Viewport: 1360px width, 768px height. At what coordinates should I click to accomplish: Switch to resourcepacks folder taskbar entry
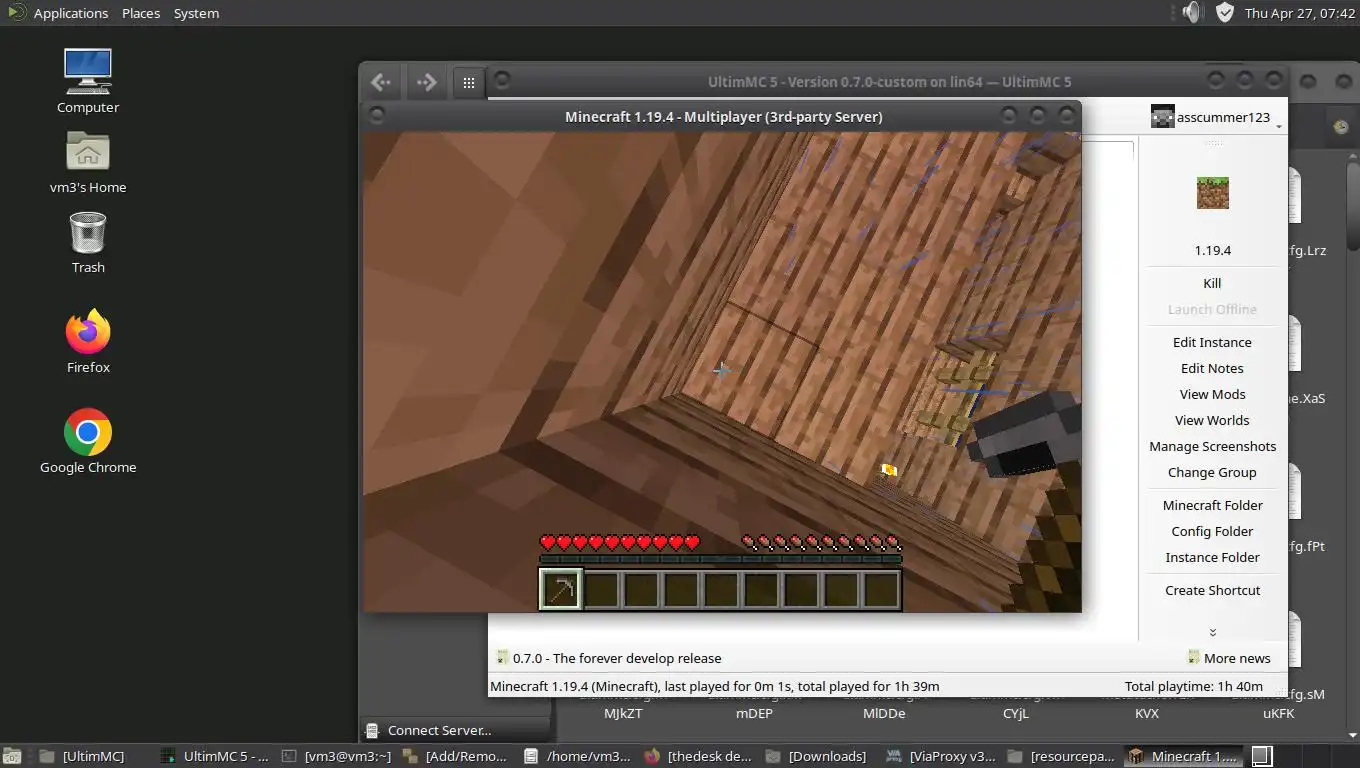(x=1061, y=756)
